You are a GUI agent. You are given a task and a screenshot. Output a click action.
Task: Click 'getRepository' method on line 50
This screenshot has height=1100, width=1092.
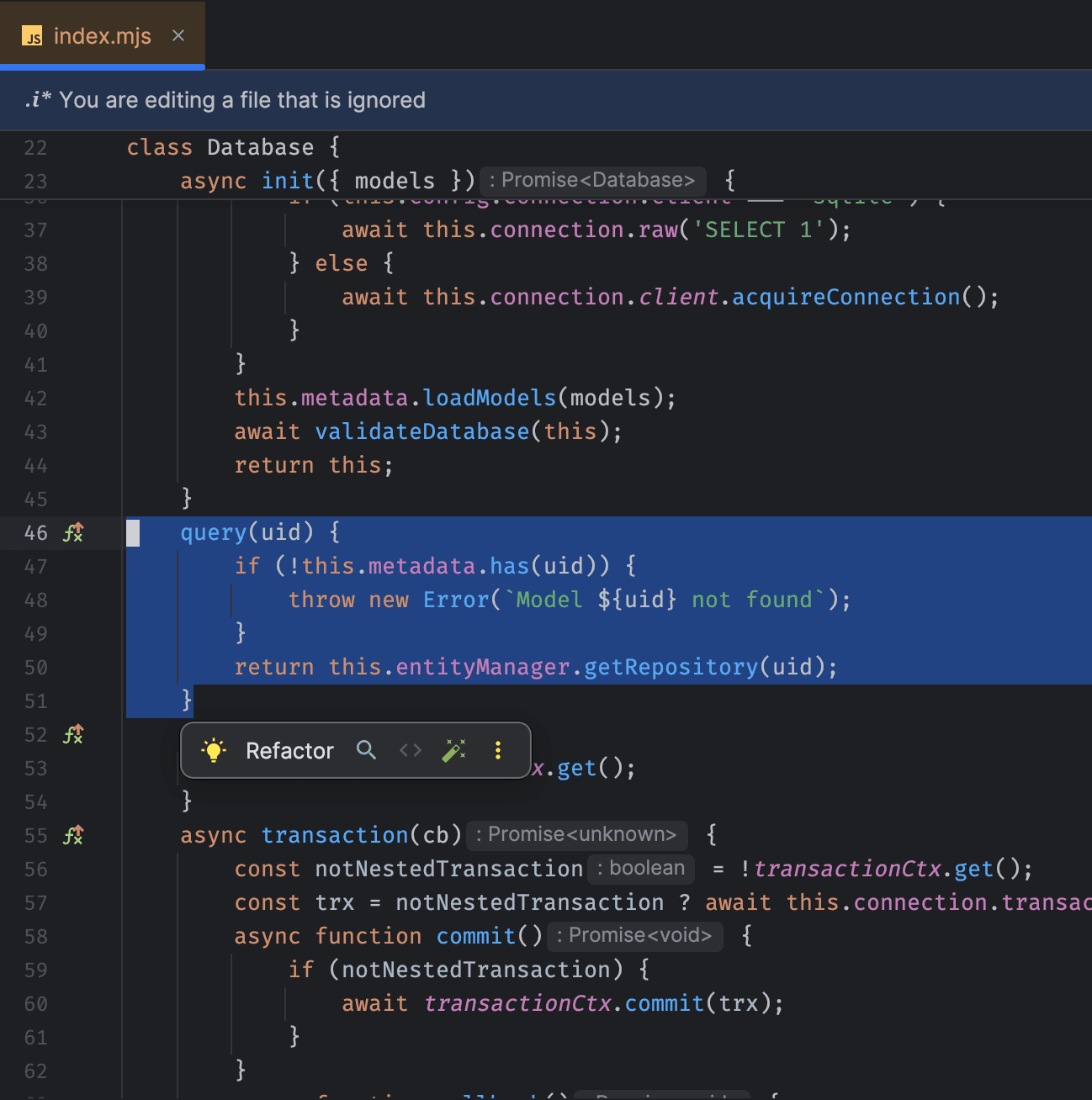pyautogui.click(x=671, y=667)
